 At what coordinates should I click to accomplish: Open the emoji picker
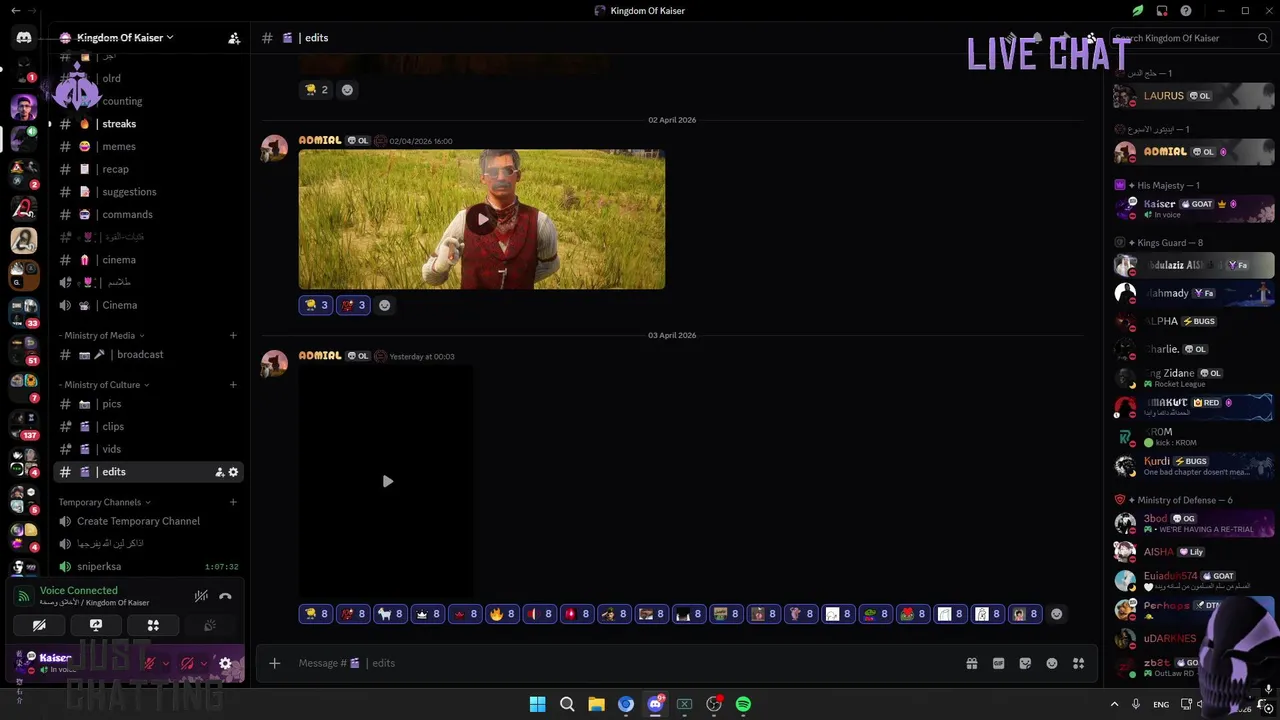pyautogui.click(x=1052, y=663)
